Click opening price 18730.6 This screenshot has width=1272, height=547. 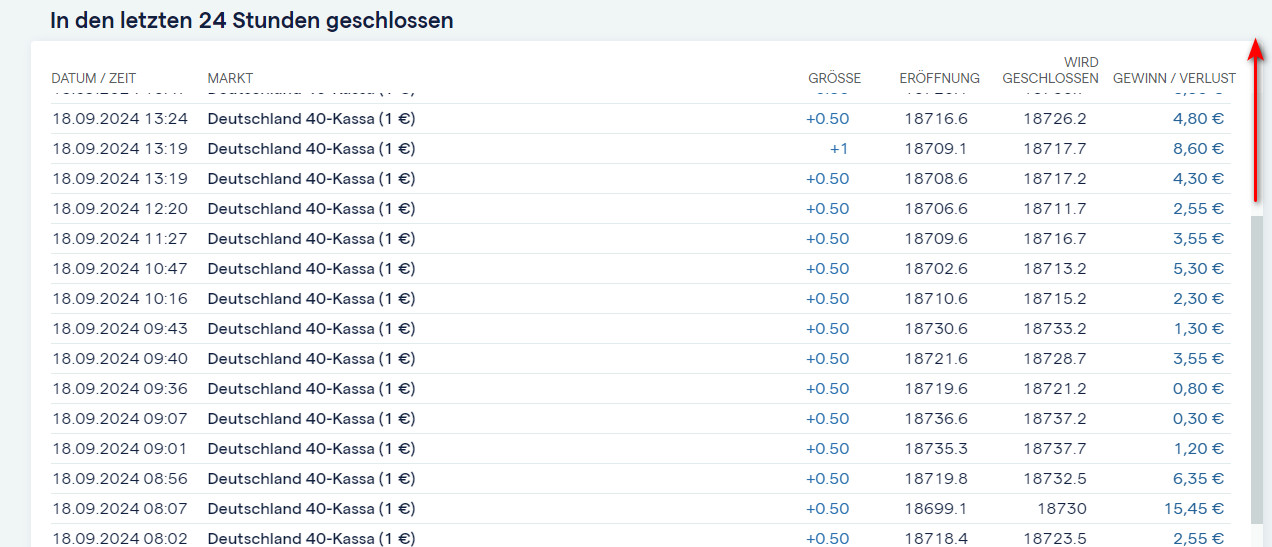[936, 329]
